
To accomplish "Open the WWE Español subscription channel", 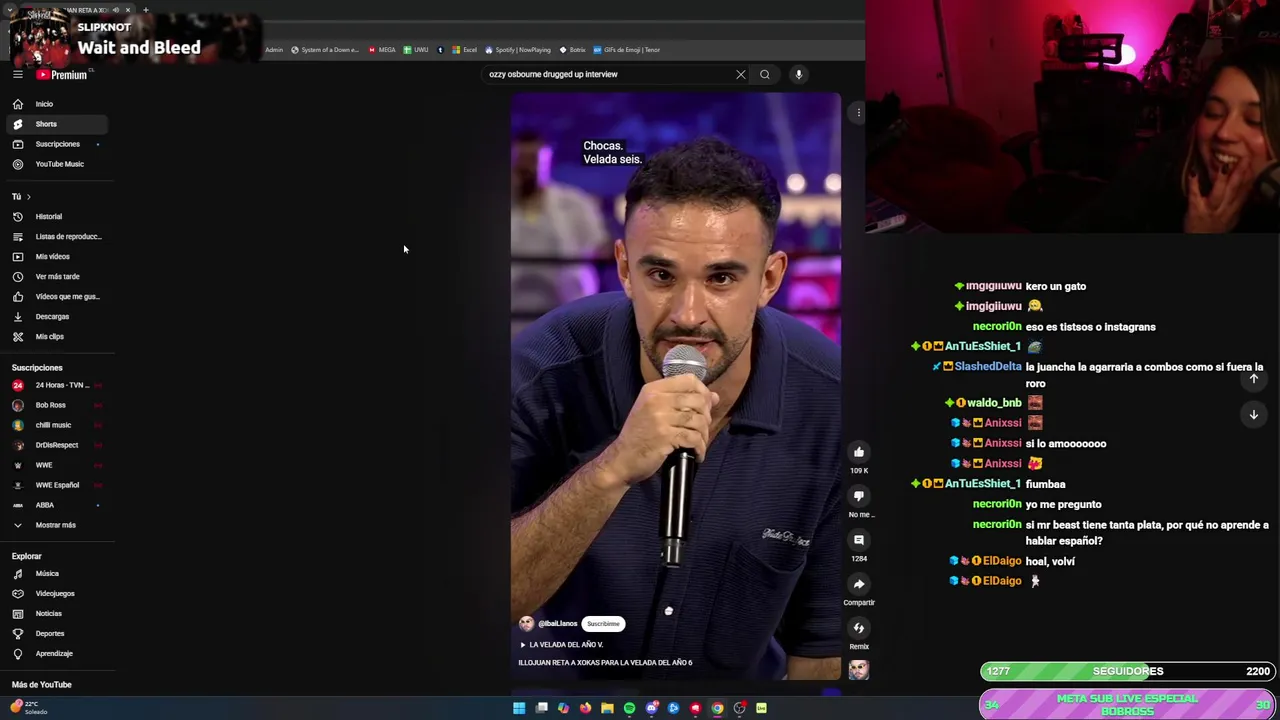I will point(57,485).
